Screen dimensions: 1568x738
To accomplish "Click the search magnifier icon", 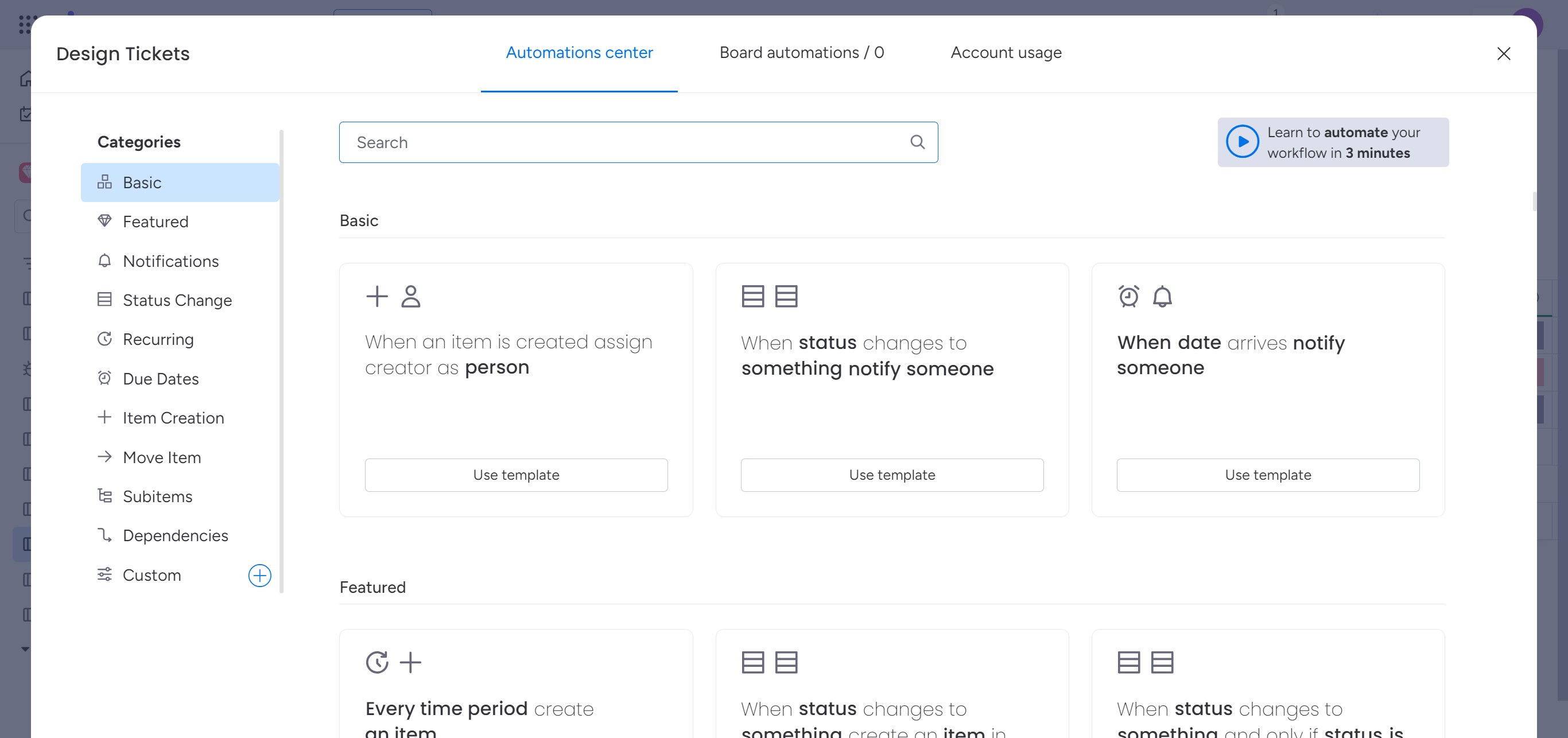I will pos(917,142).
